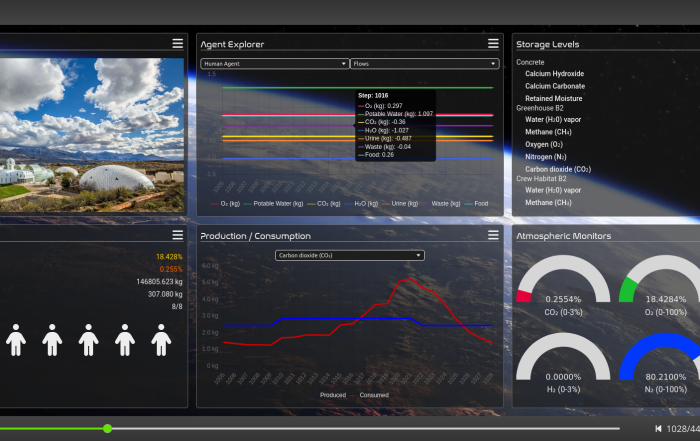Select Retained Moisture under Concrete

[x=554, y=97]
